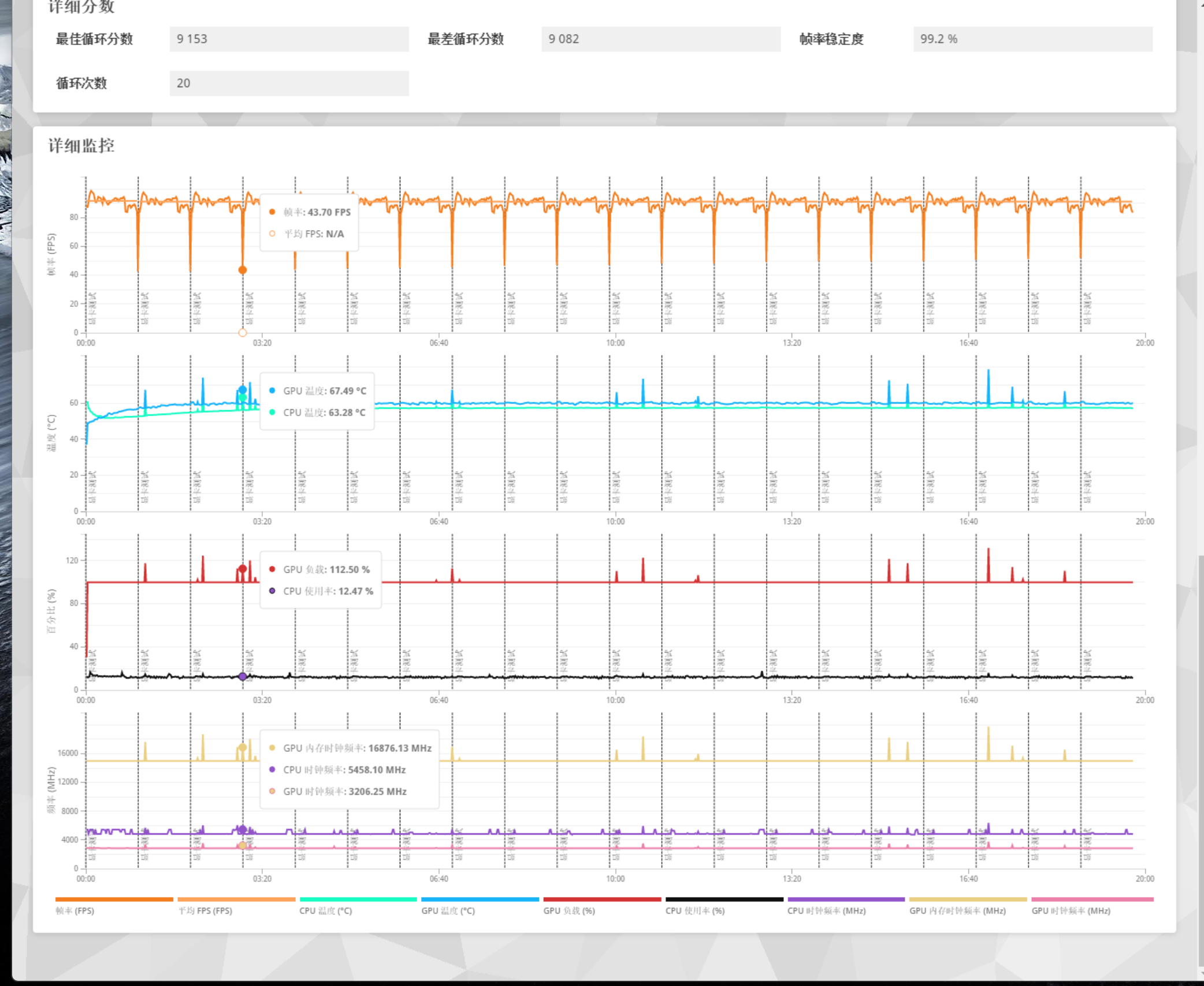Select the purple CPU clock frequency marker
Viewport: 1204px width, 986px height.
242,828
